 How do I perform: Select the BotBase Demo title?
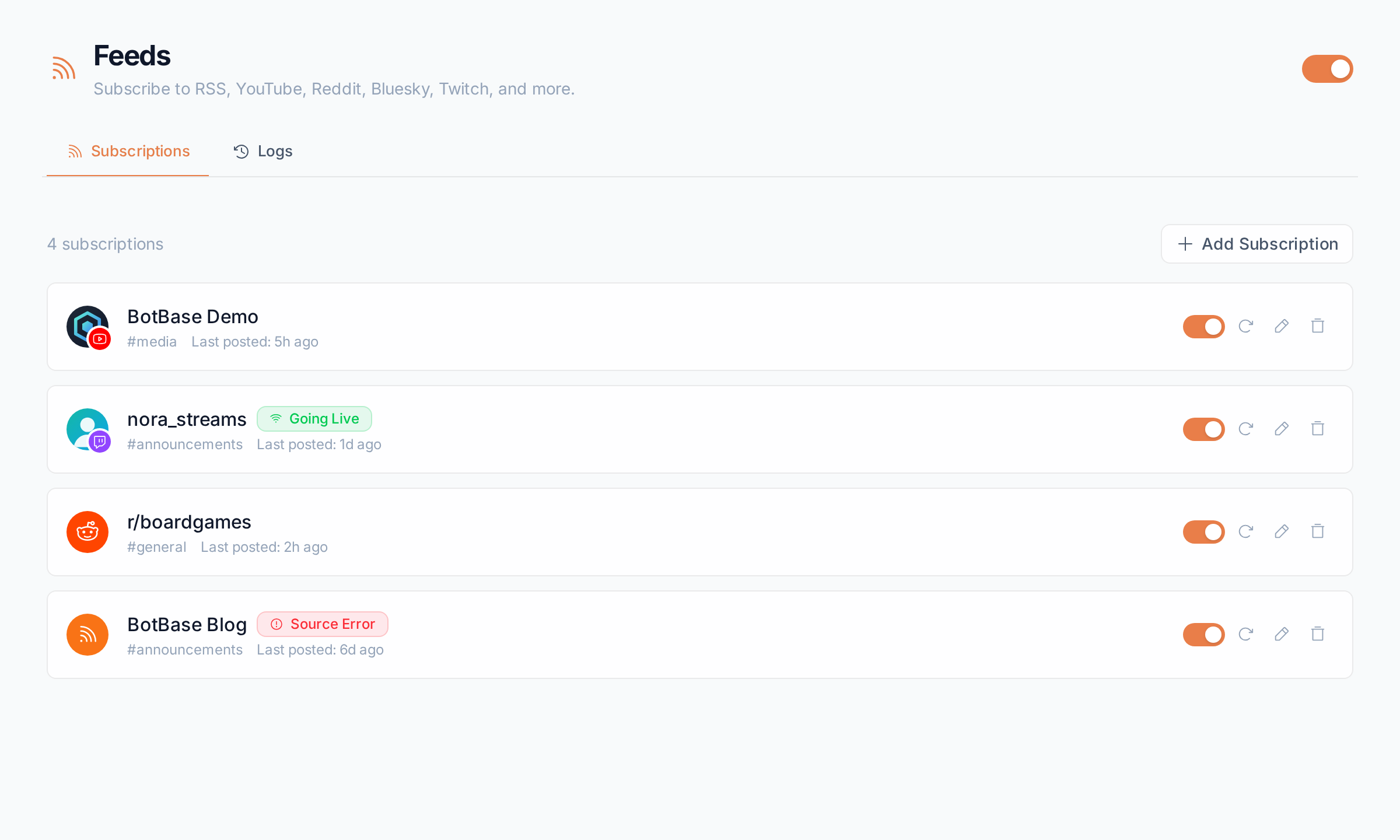[192, 317]
